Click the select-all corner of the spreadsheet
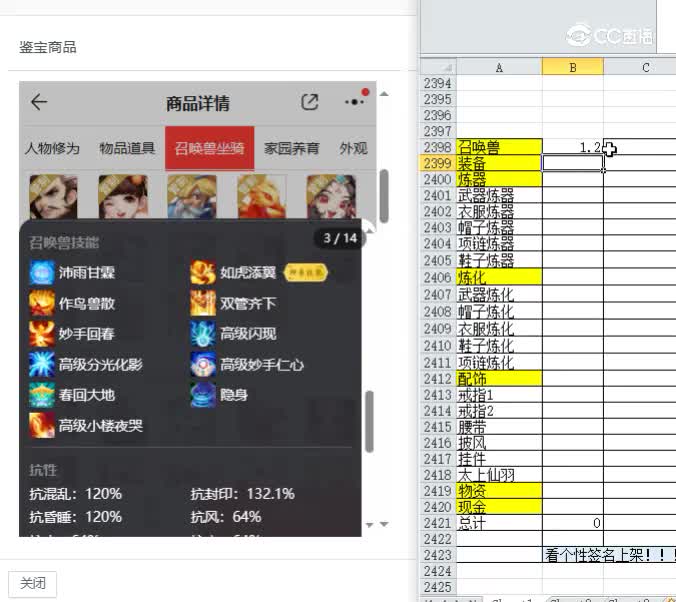 (x=439, y=67)
